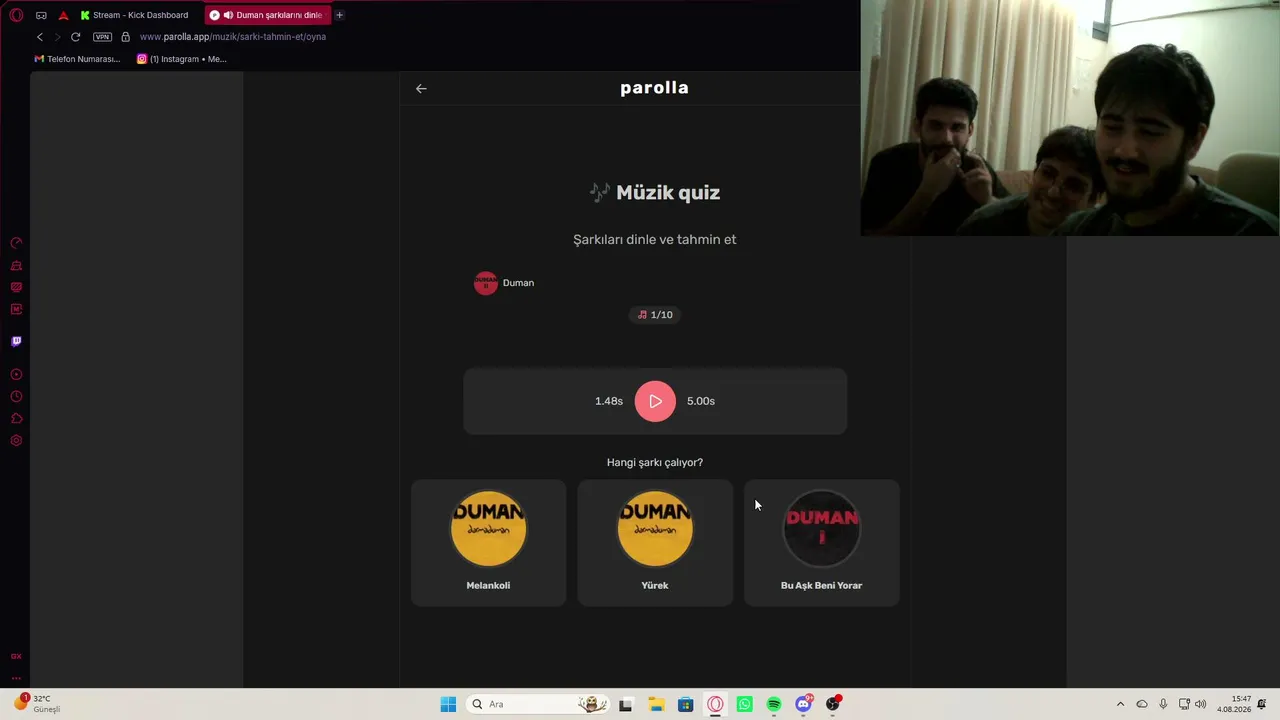
Task: Click the 5.00s duration label
Action: pyautogui.click(x=701, y=401)
